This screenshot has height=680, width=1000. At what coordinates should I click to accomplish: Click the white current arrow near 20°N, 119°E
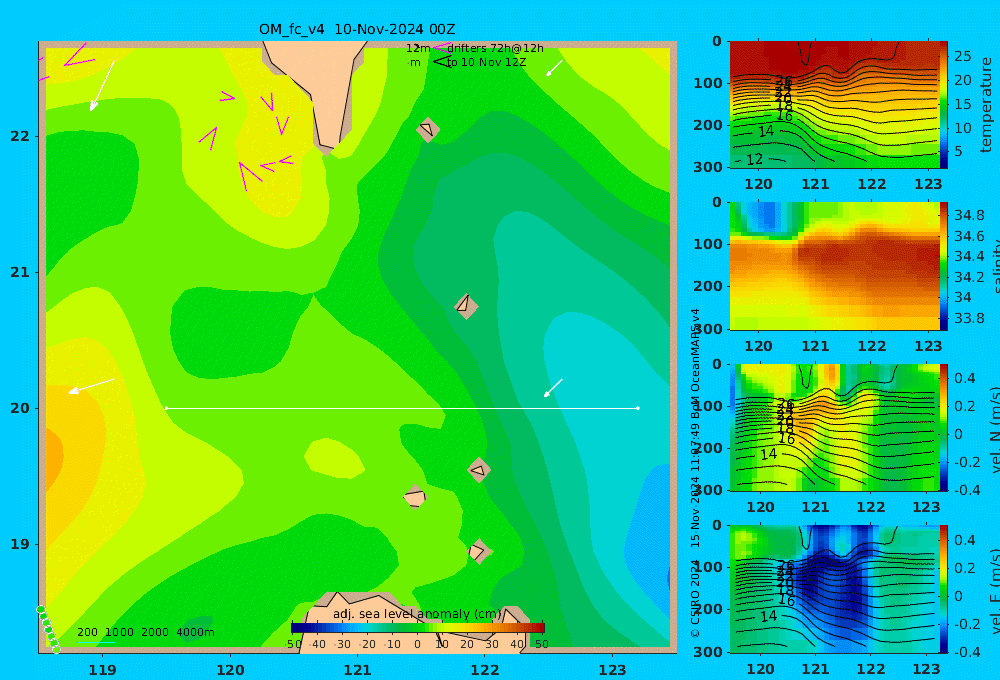tap(92, 386)
